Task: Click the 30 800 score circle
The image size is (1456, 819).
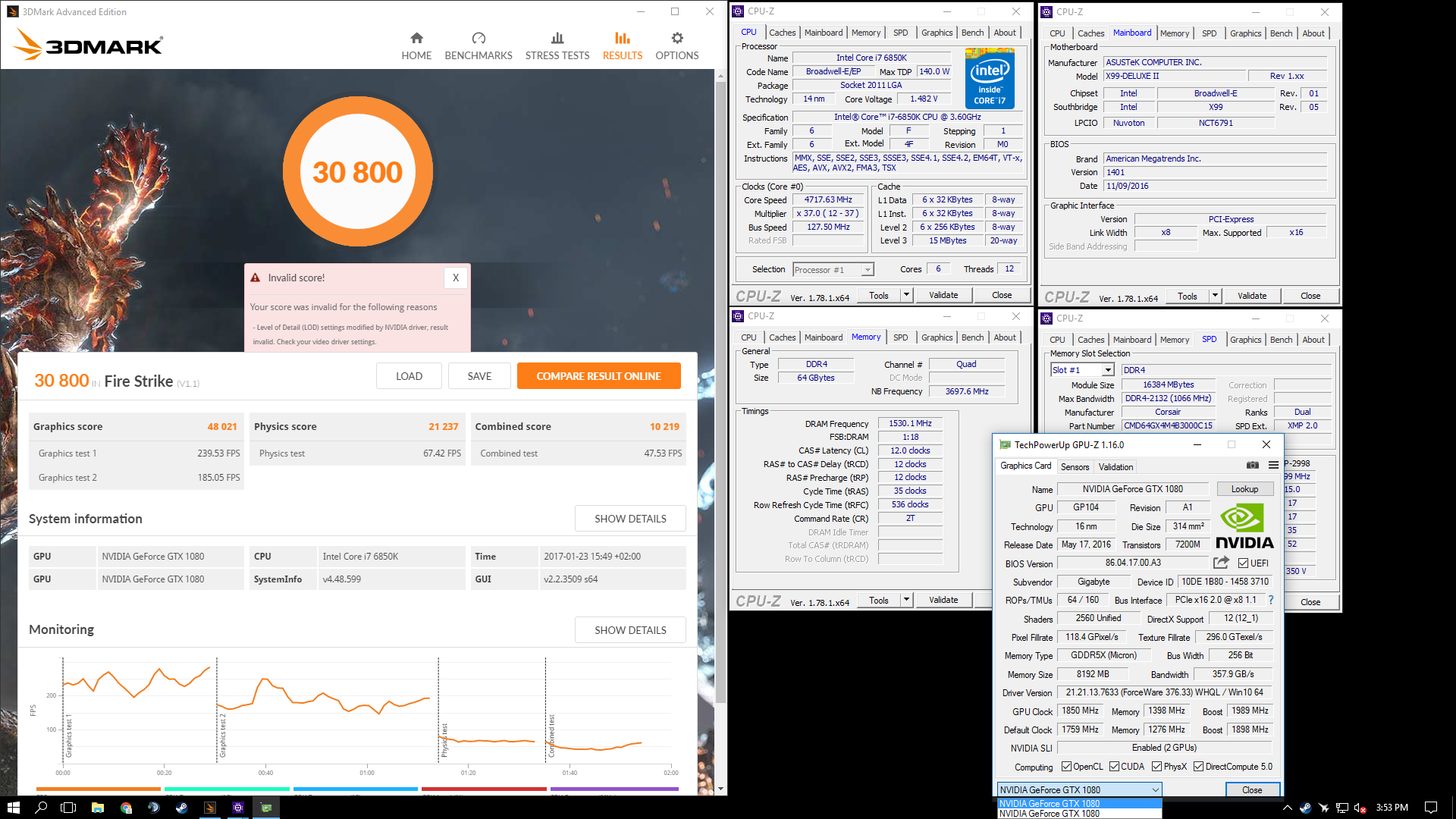Action: [358, 172]
